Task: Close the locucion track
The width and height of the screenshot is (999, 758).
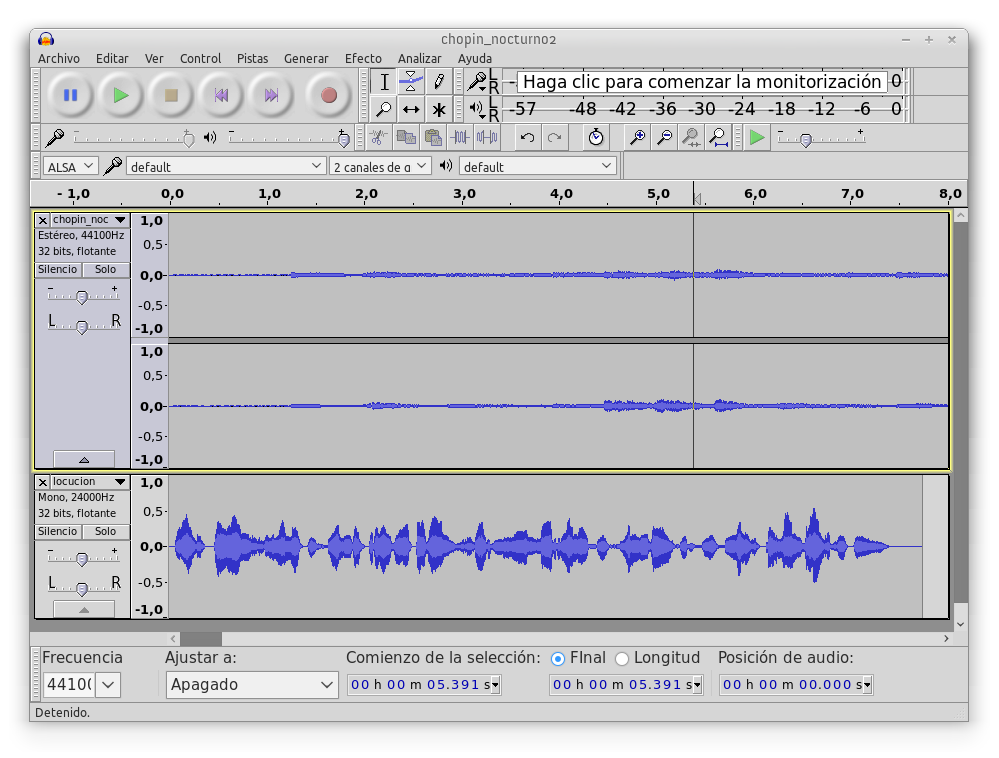Action: [x=43, y=482]
